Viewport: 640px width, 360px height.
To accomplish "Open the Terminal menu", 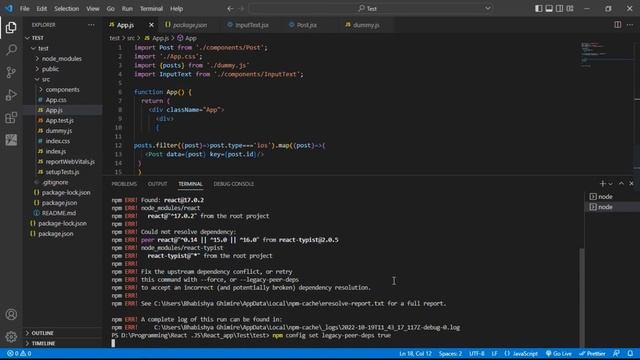I will 151,8.
